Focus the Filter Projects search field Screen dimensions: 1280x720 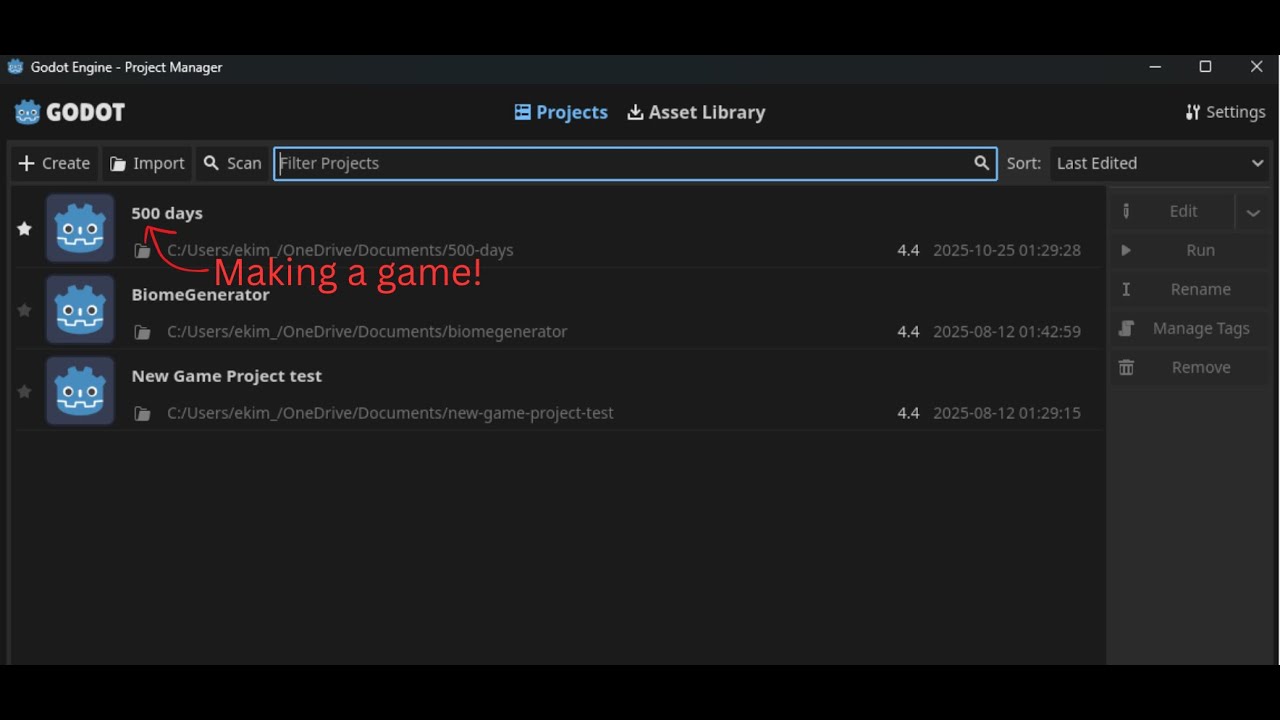click(635, 163)
